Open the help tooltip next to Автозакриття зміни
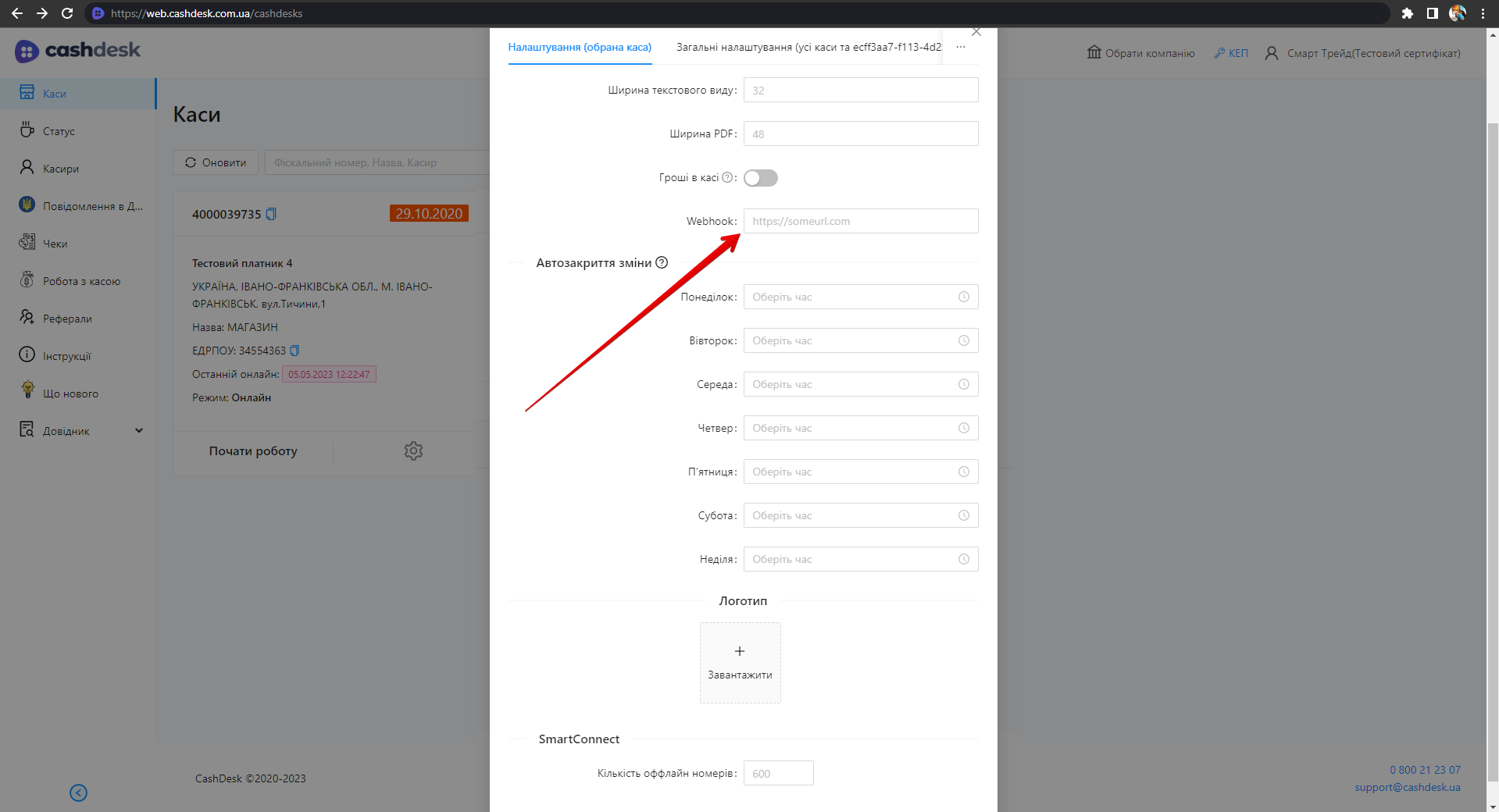The width and height of the screenshot is (1499, 812). coord(662,263)
